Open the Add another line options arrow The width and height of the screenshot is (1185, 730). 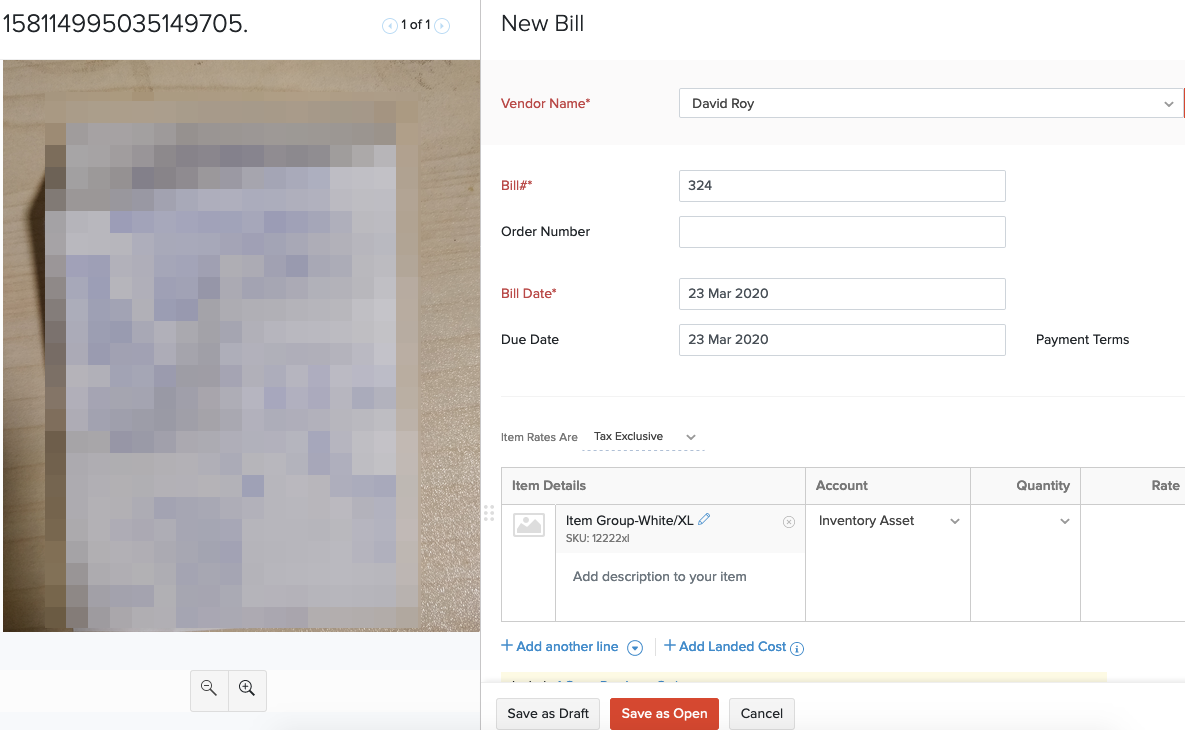635,648
